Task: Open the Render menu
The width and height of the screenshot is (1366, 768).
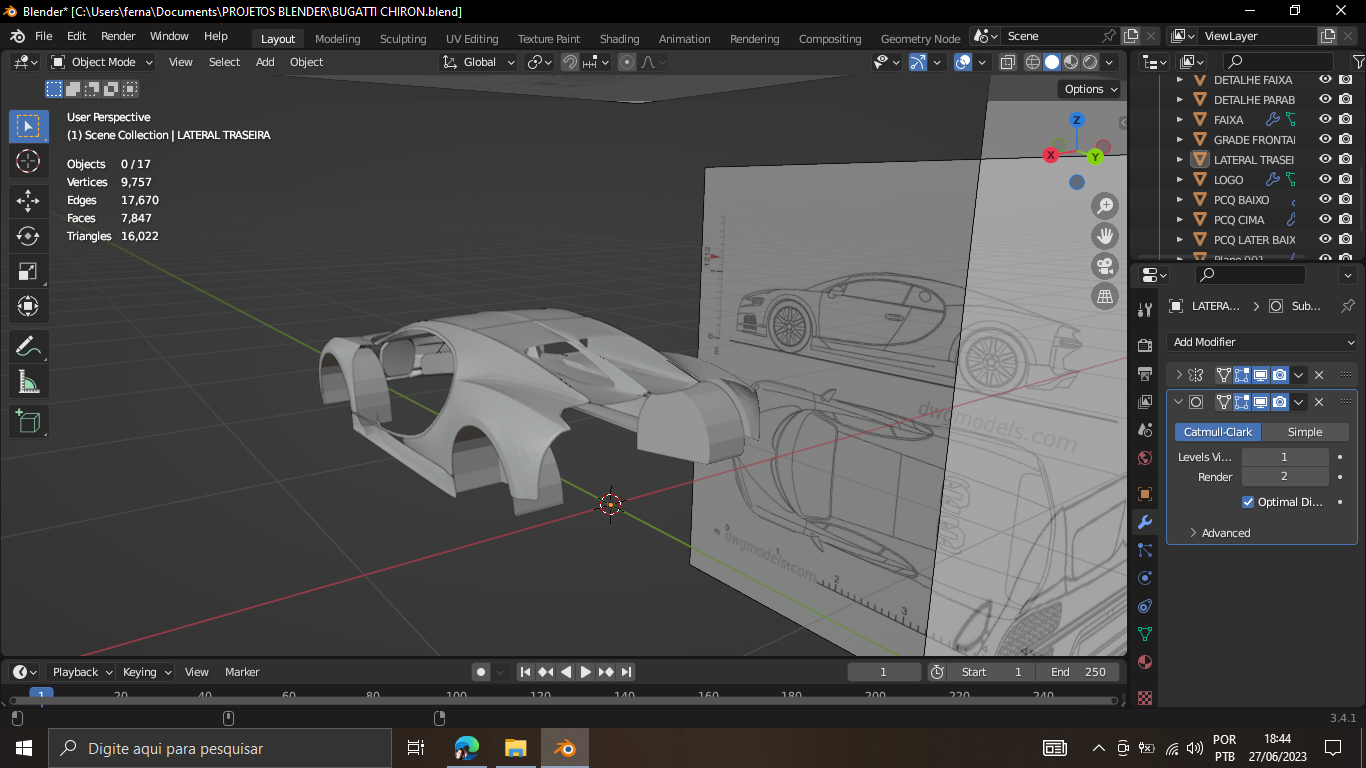Action: pos(118,36)
